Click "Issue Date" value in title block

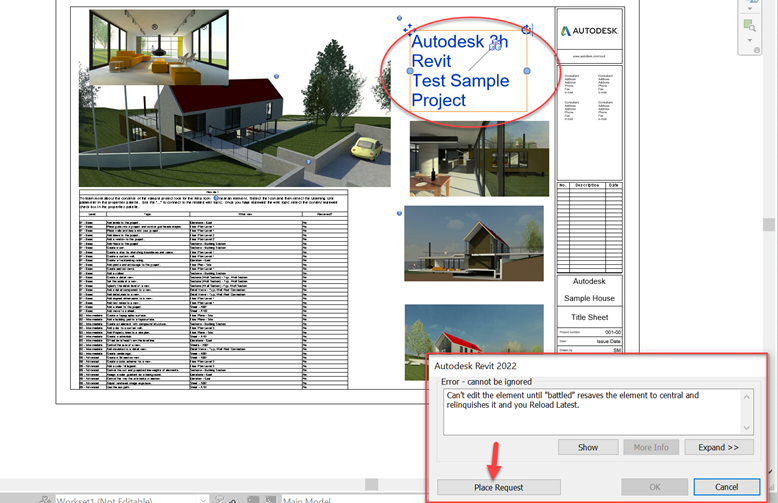pos(608,341)
